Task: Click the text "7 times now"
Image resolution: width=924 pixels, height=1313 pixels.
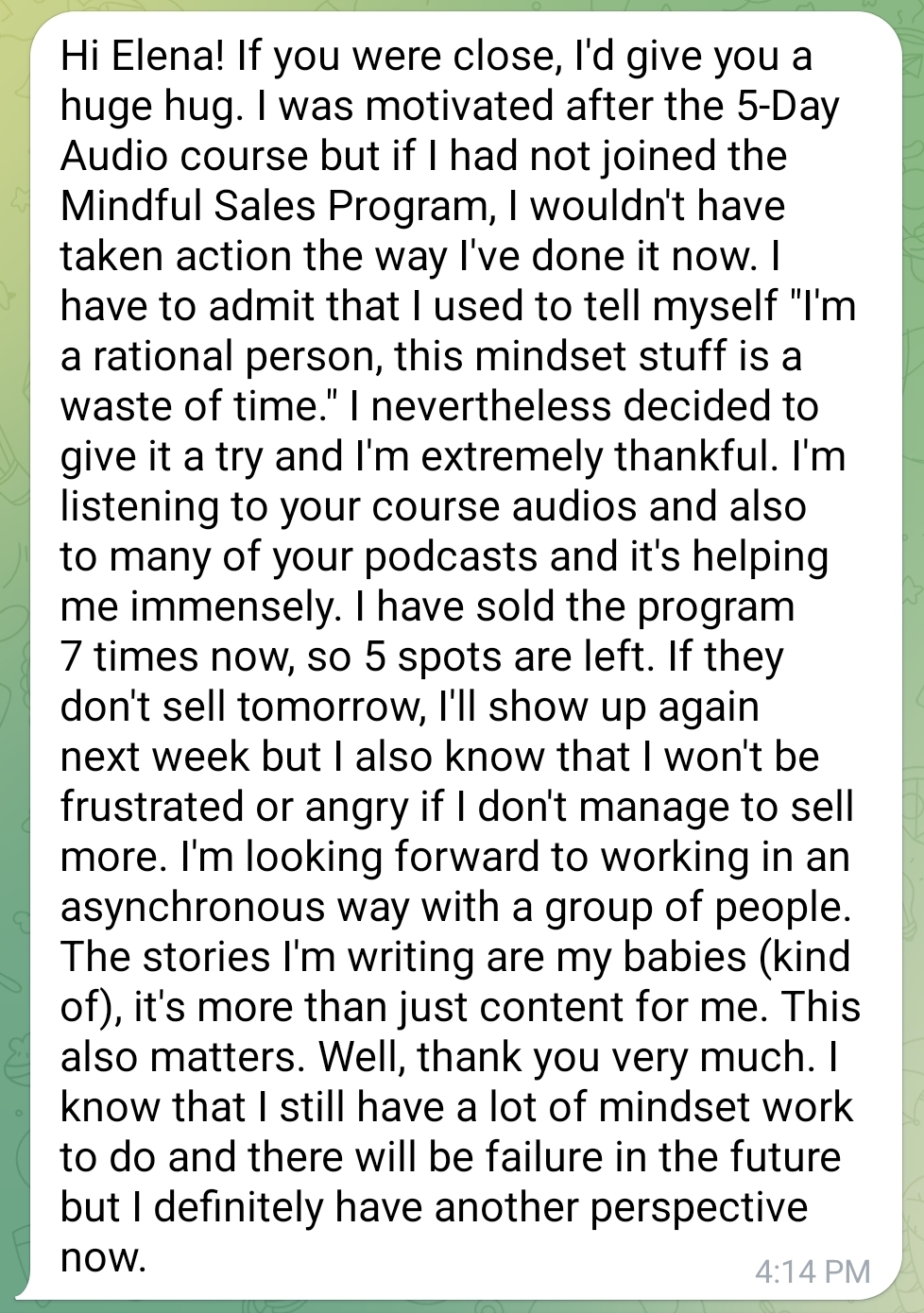Action: click(176, 656)
